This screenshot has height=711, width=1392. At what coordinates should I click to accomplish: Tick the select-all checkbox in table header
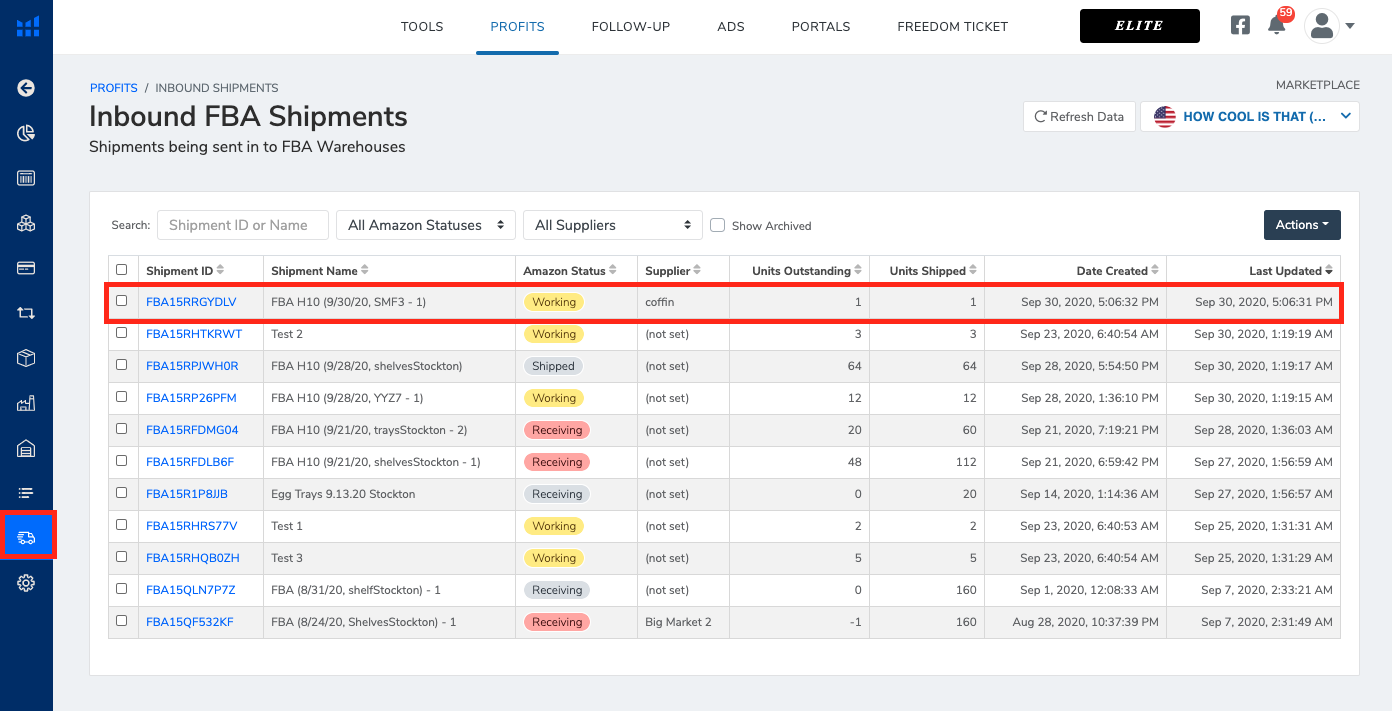(x=122, y=270)
